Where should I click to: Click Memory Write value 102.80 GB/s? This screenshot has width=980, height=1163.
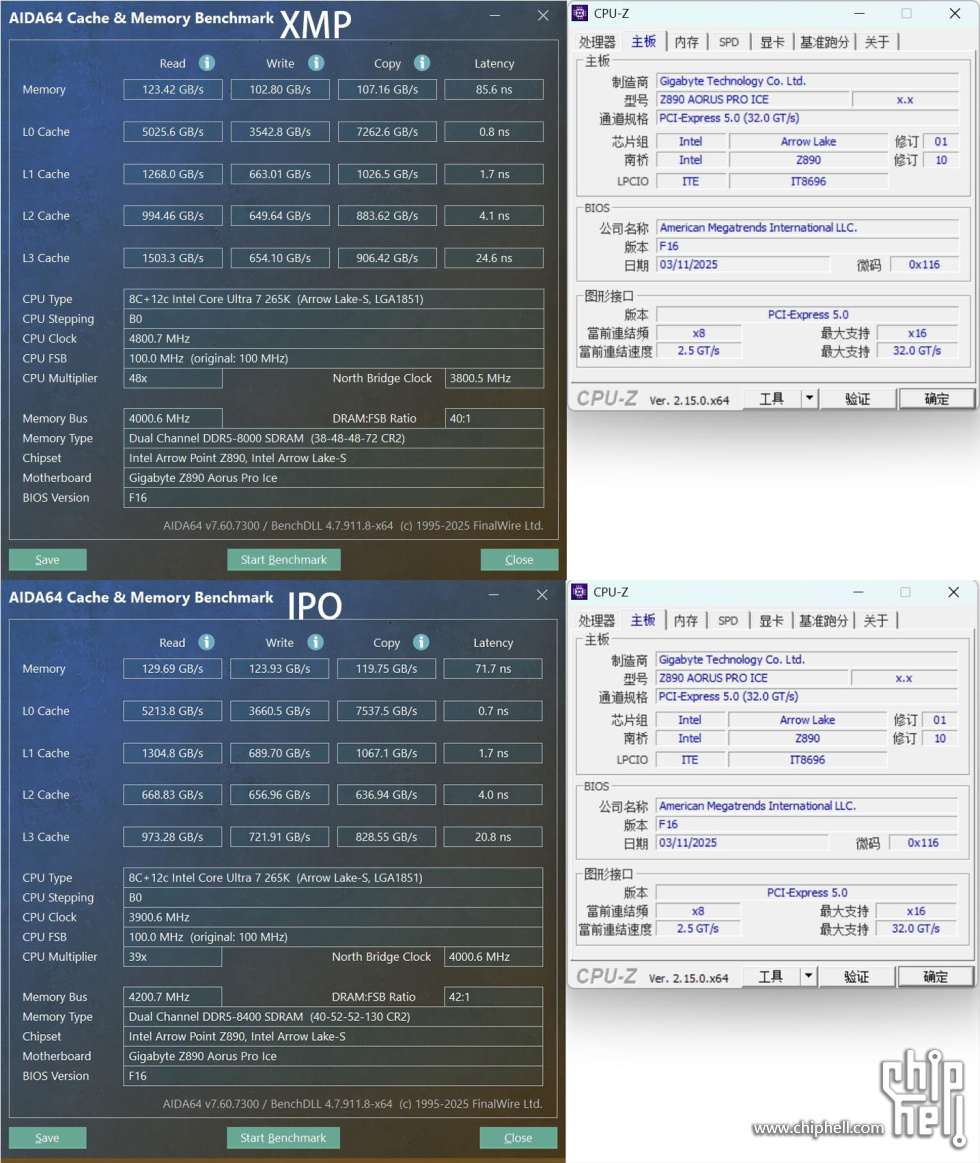pyautogui.click(x=280, y=90)
